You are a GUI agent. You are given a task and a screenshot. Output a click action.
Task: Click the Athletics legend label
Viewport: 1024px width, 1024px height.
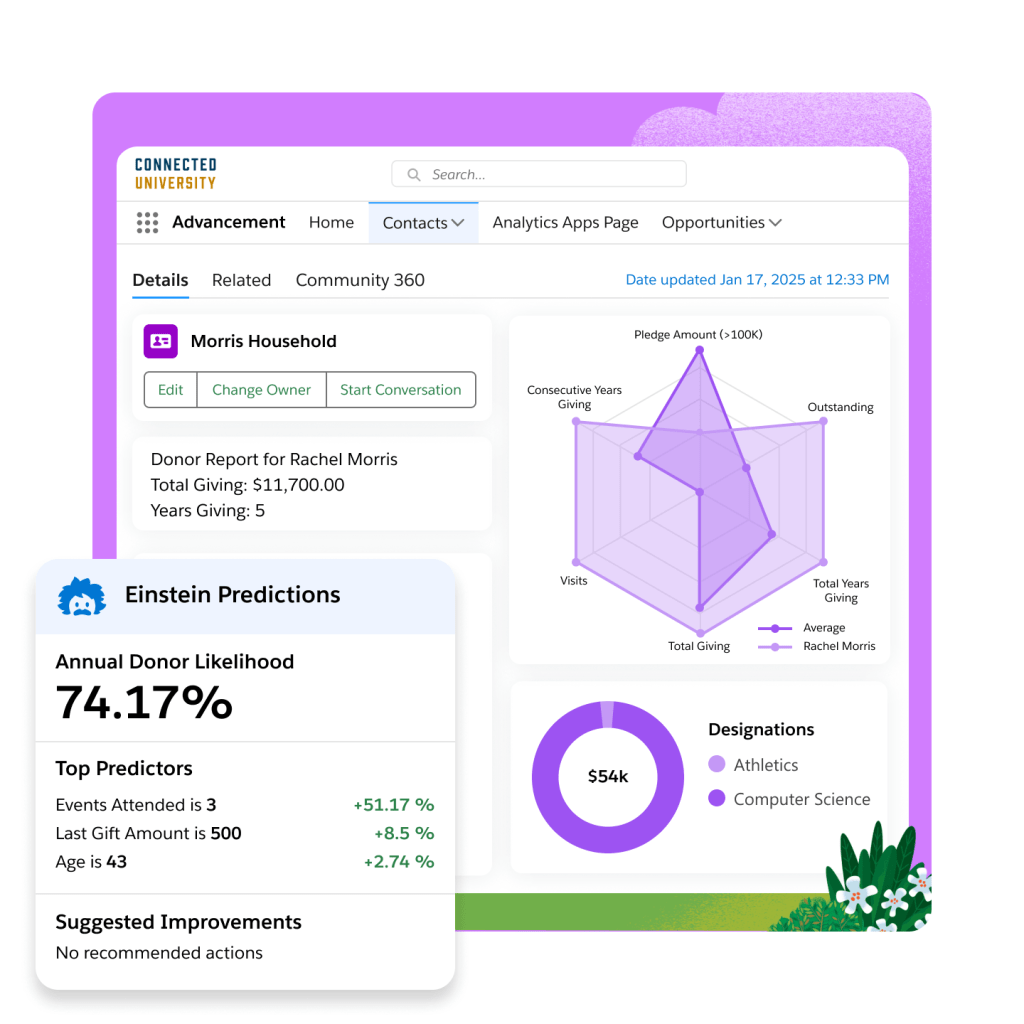pos(766,765)
